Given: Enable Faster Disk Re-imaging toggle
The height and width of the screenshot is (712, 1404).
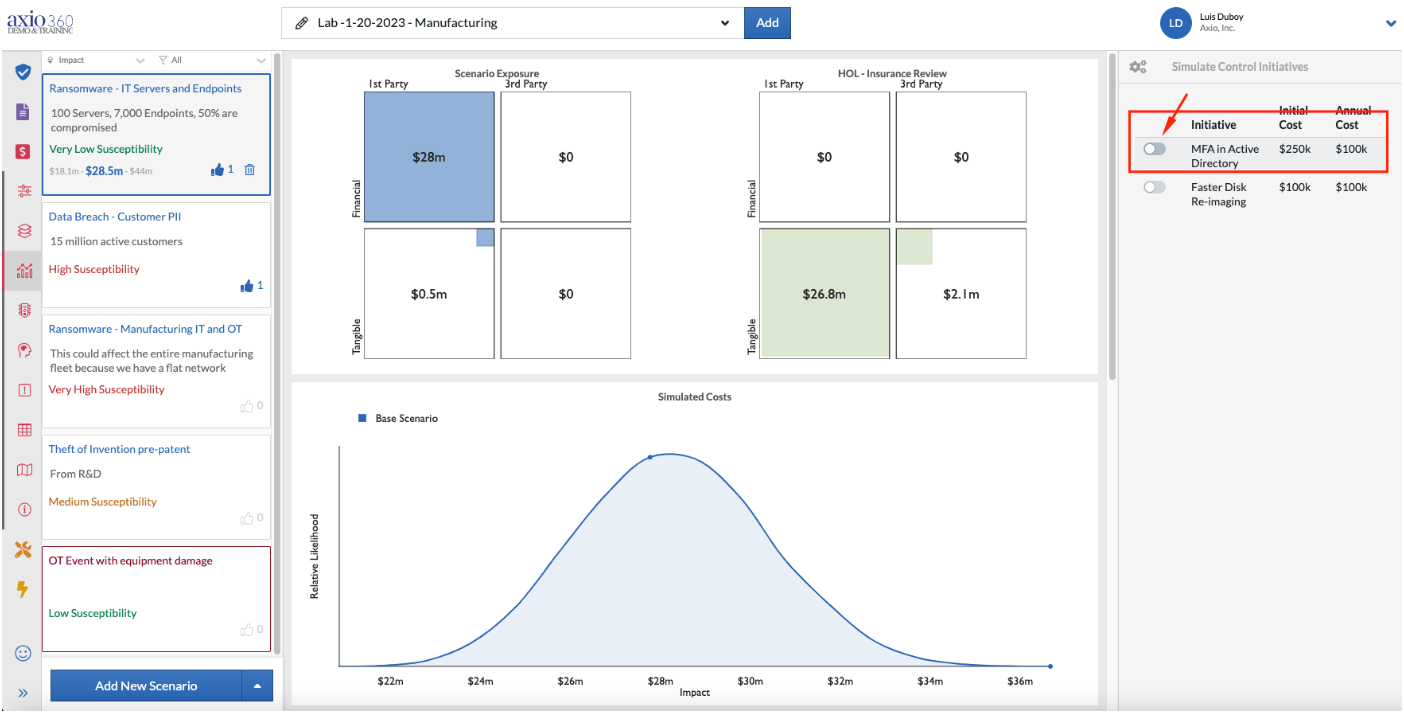Looking at the screenshot, I should pyautogui.click(x=1155, y=187).
